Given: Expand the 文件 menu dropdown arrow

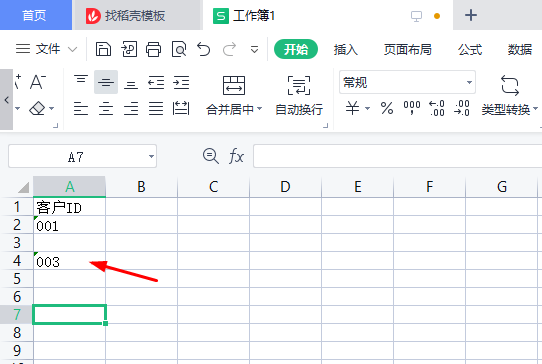Looking at the screenshot, I should pos(73,50).
